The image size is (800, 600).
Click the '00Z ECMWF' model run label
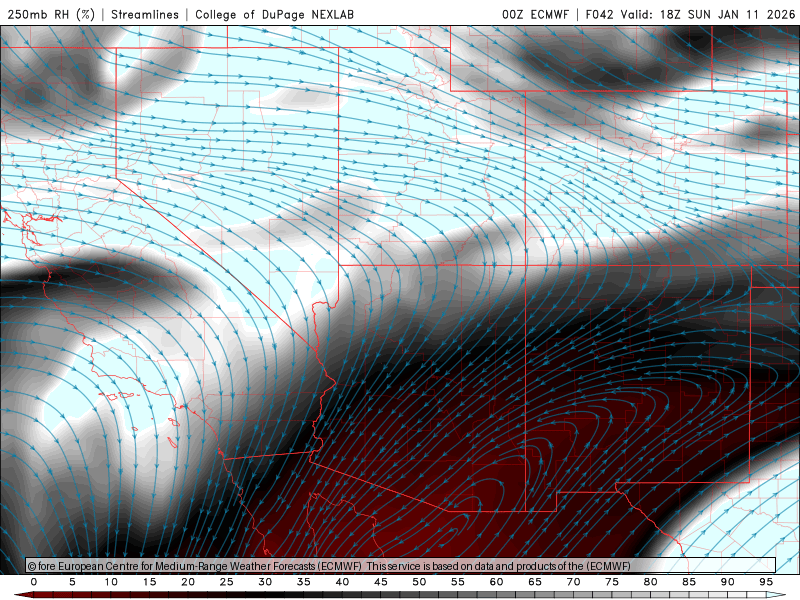point(535,14)
